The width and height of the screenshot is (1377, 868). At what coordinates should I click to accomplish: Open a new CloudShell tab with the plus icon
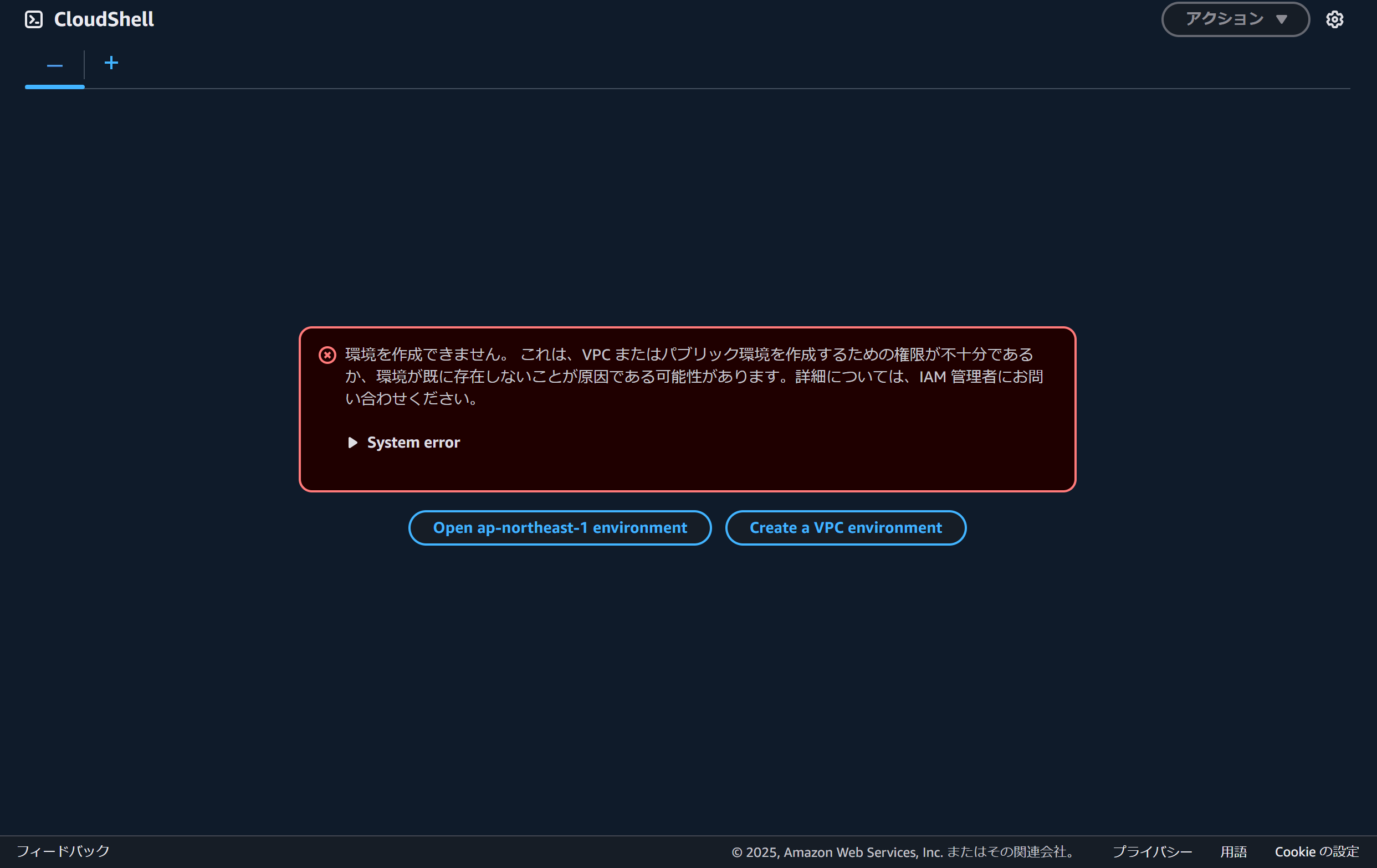(111, 64)
